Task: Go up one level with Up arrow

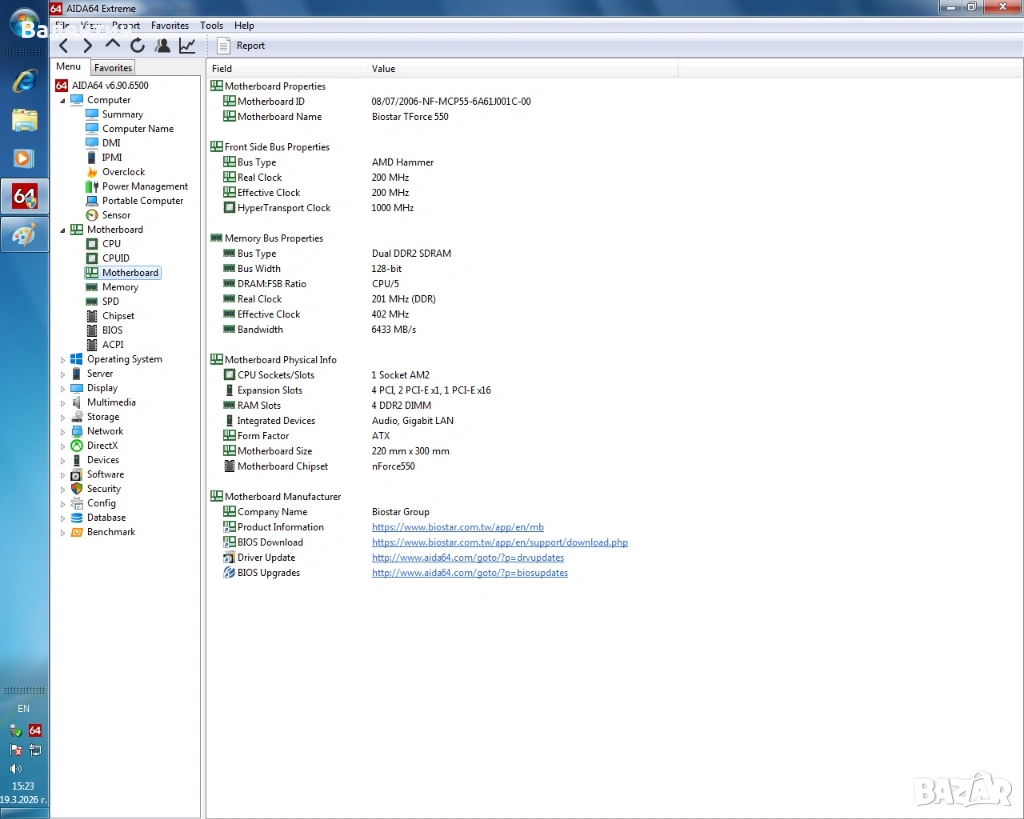Action: click(x=112, y=45)
